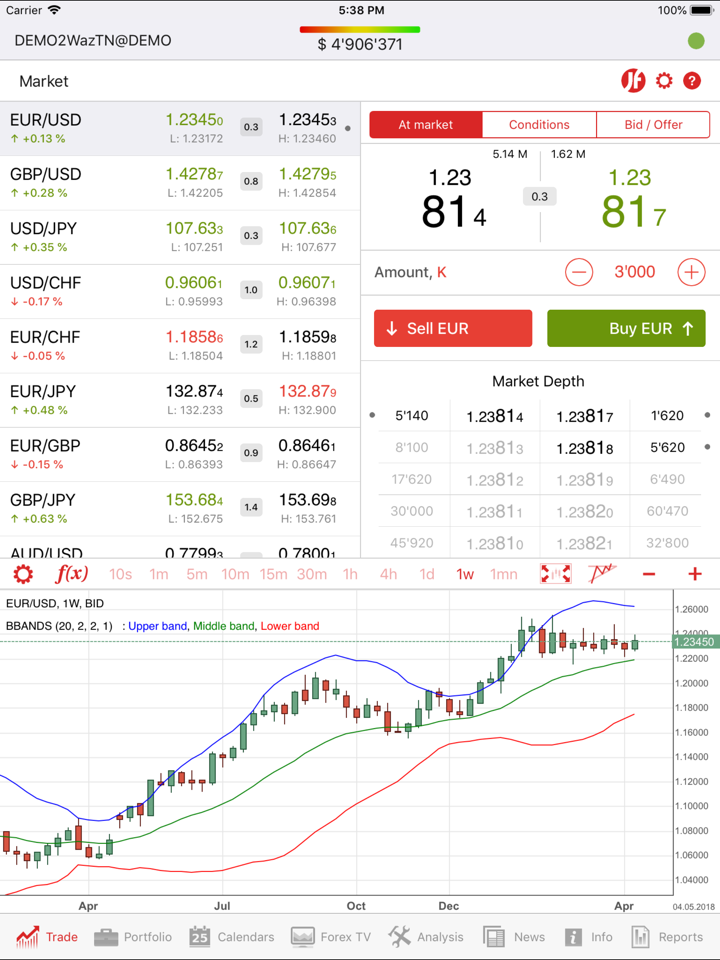The image size is (720, 960).
Task: Open chart settings gear icon
Action: (x=22, y=574)
